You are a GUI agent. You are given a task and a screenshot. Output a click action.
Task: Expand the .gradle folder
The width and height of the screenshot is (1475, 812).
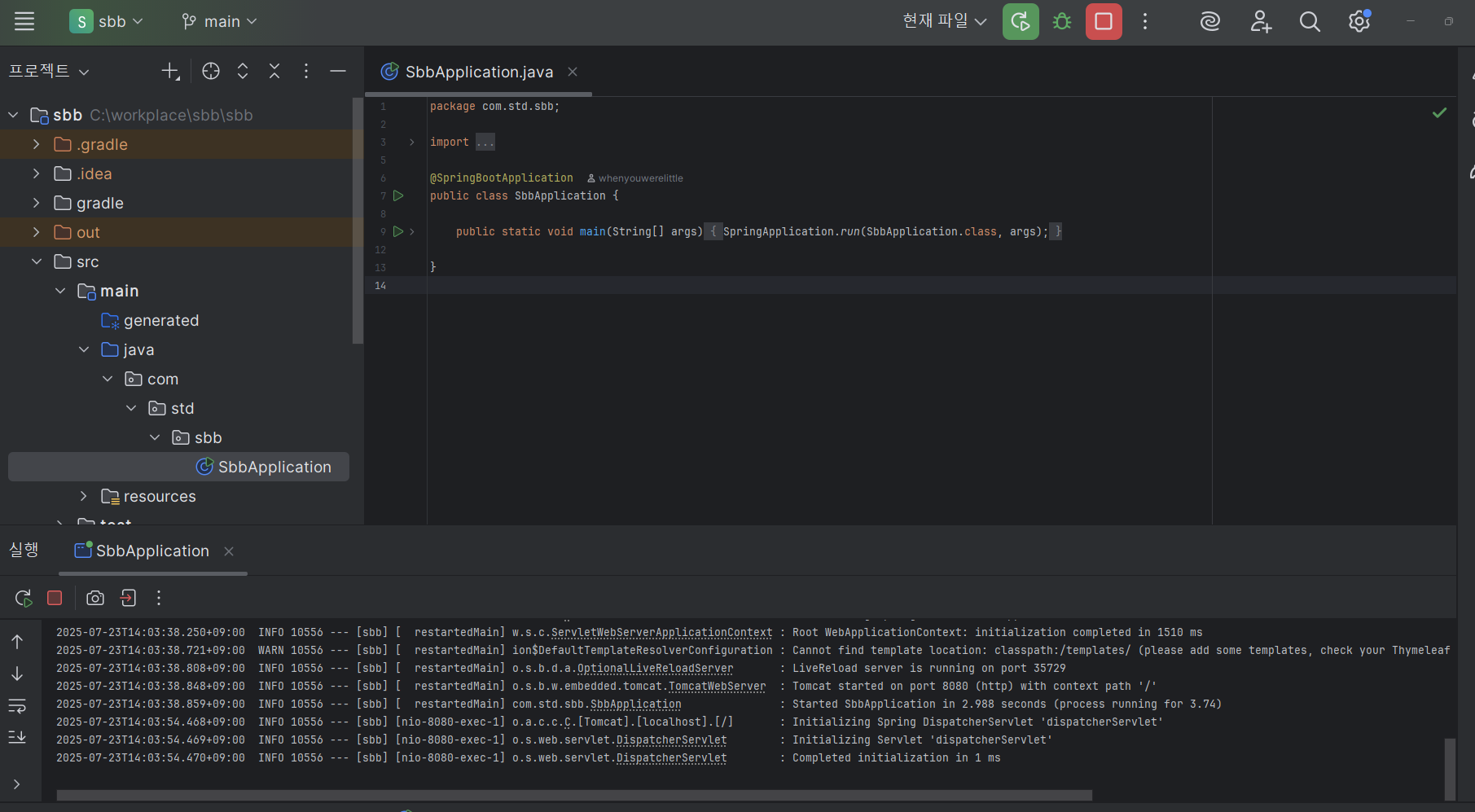point(36,144)
